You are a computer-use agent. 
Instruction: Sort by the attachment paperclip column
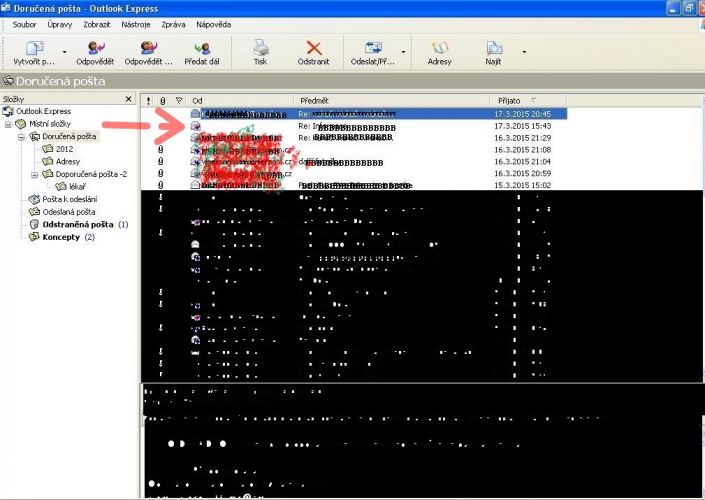click(x=163, y=101)
